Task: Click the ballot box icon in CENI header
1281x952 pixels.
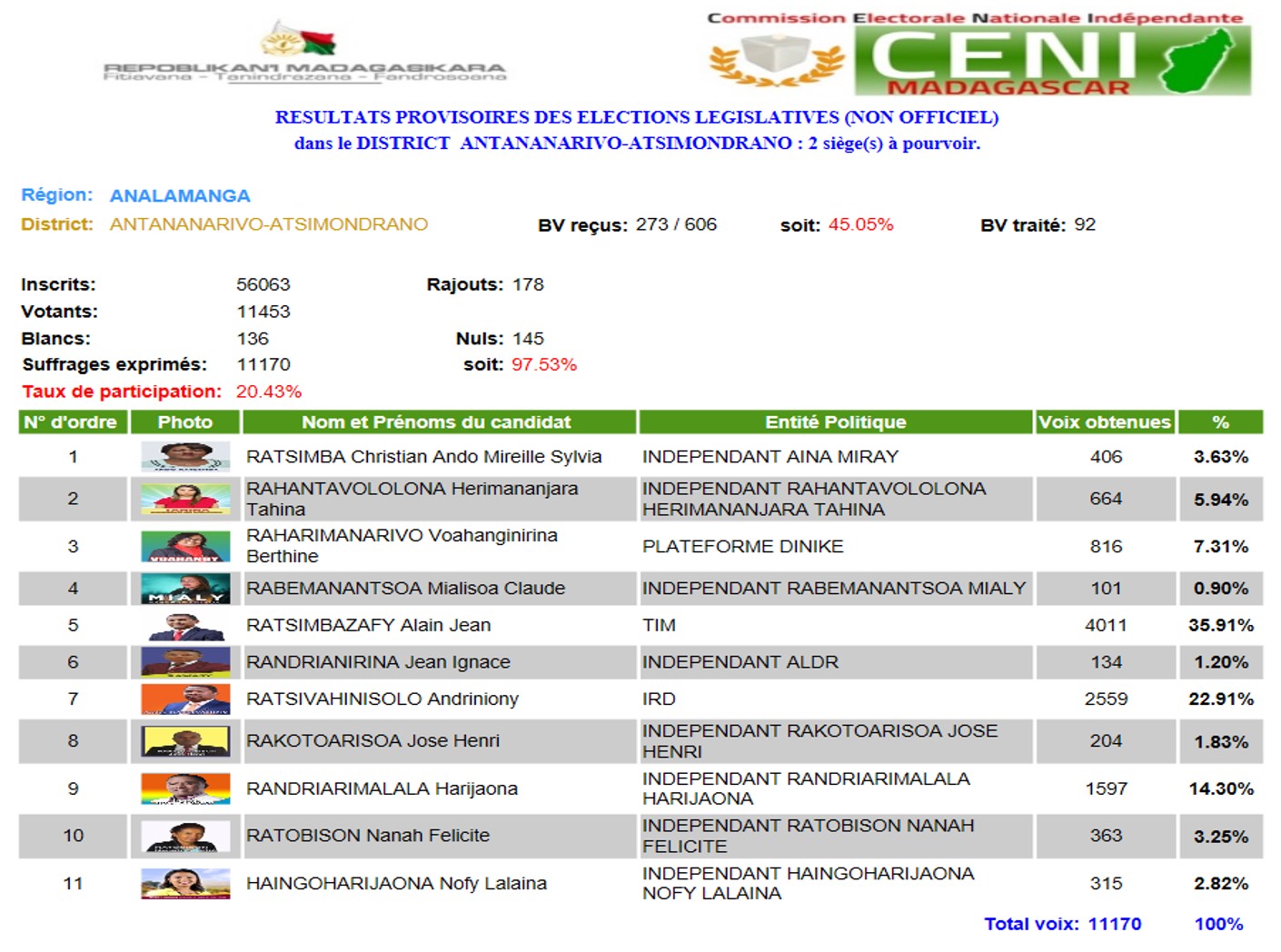Action: pyautogui.click(x=777, y=60)
